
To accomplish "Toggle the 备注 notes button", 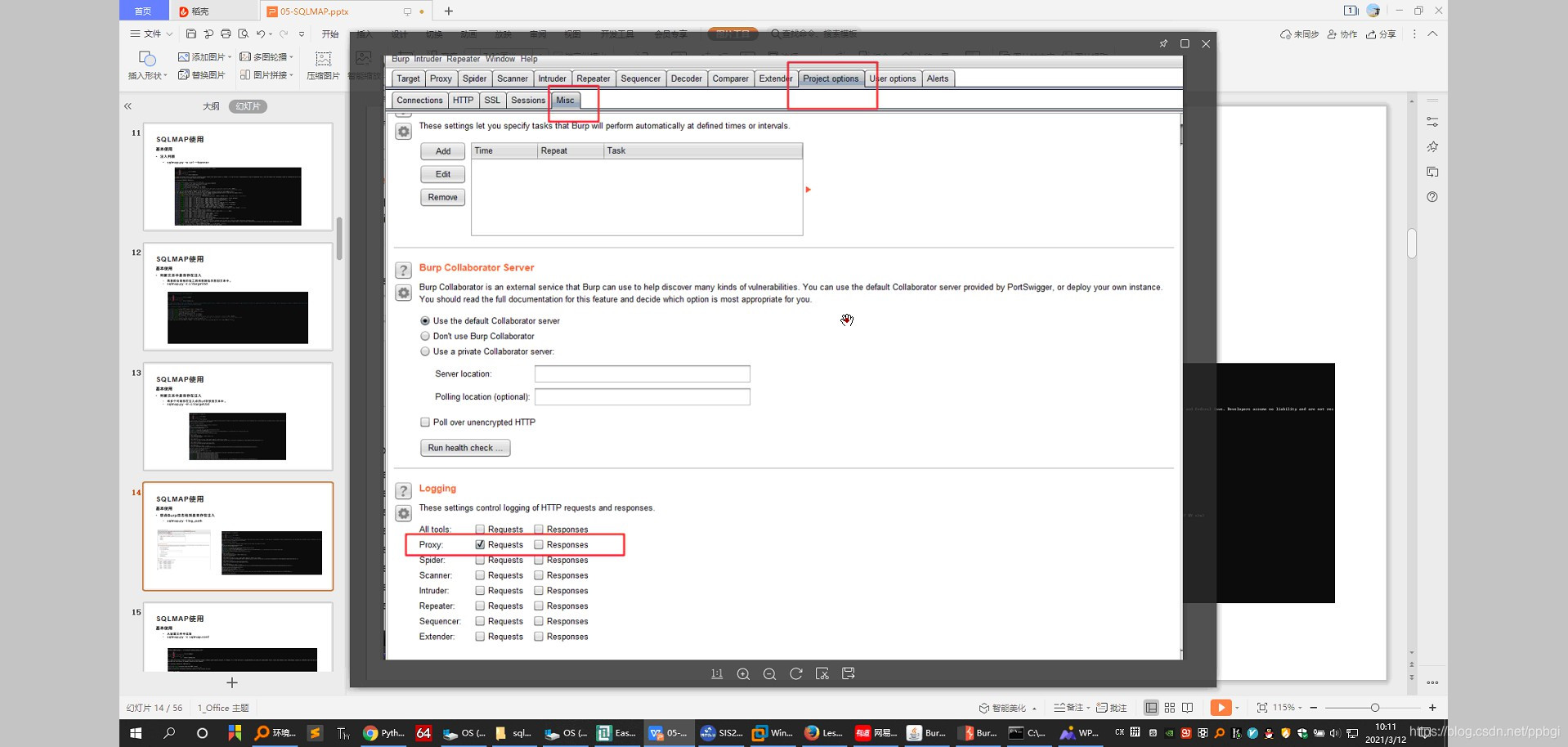I will tap(1072, 708).
